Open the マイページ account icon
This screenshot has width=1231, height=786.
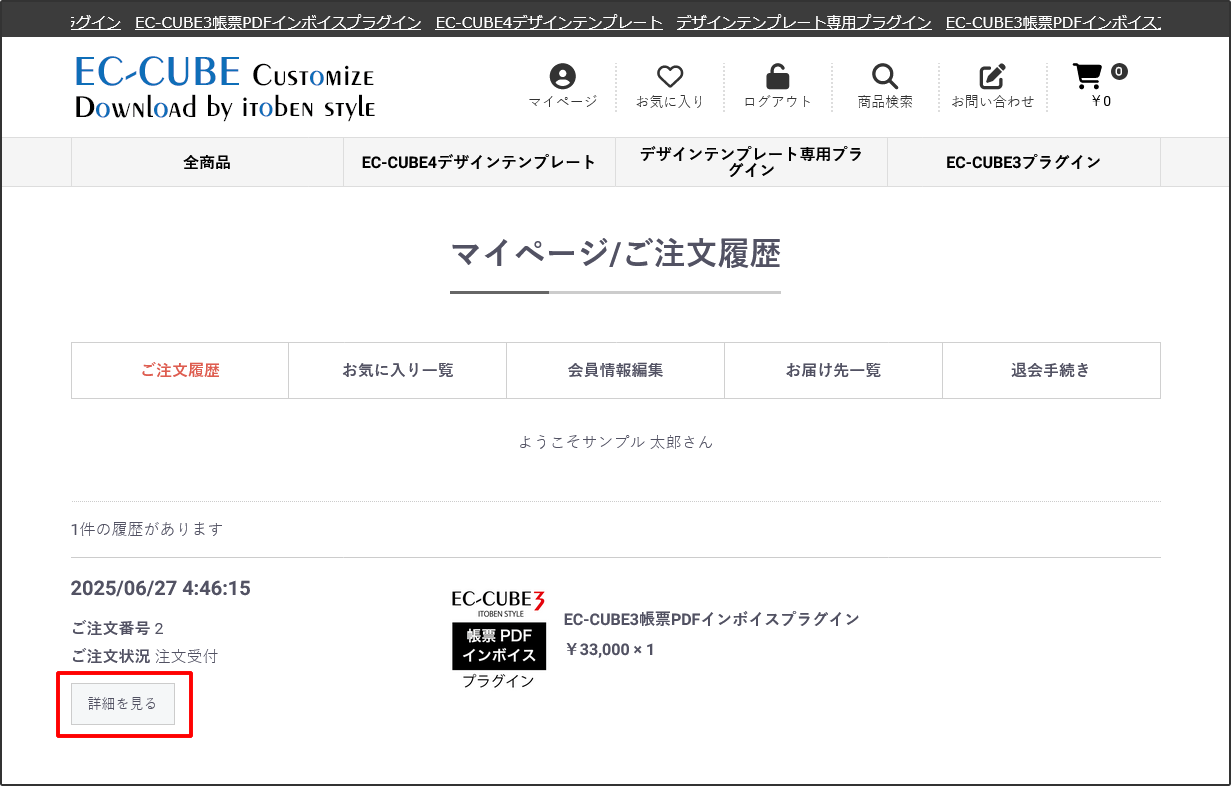pos(563,77)
